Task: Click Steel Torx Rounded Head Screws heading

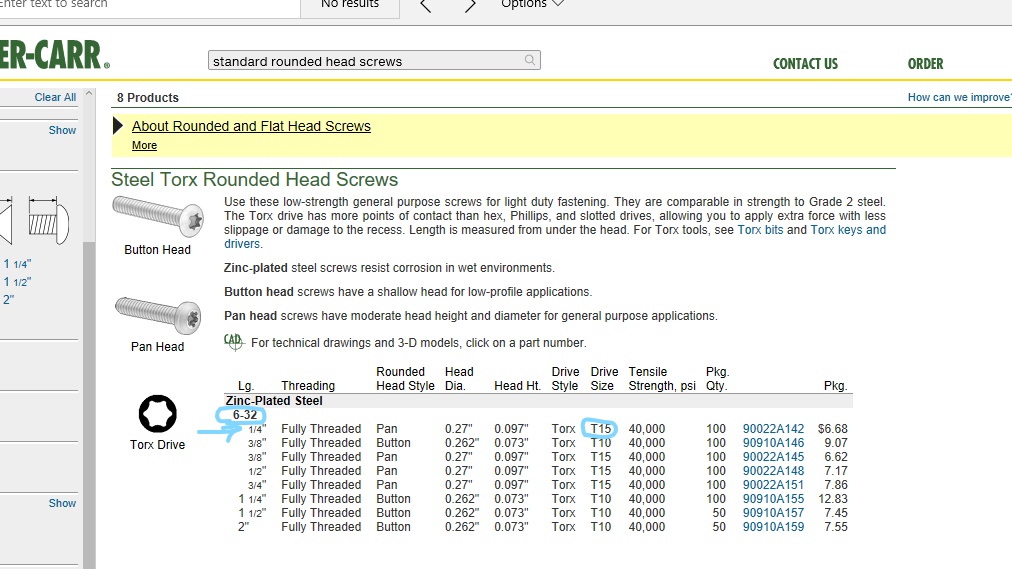Action: pyautogui.click(x=254, y=179)
